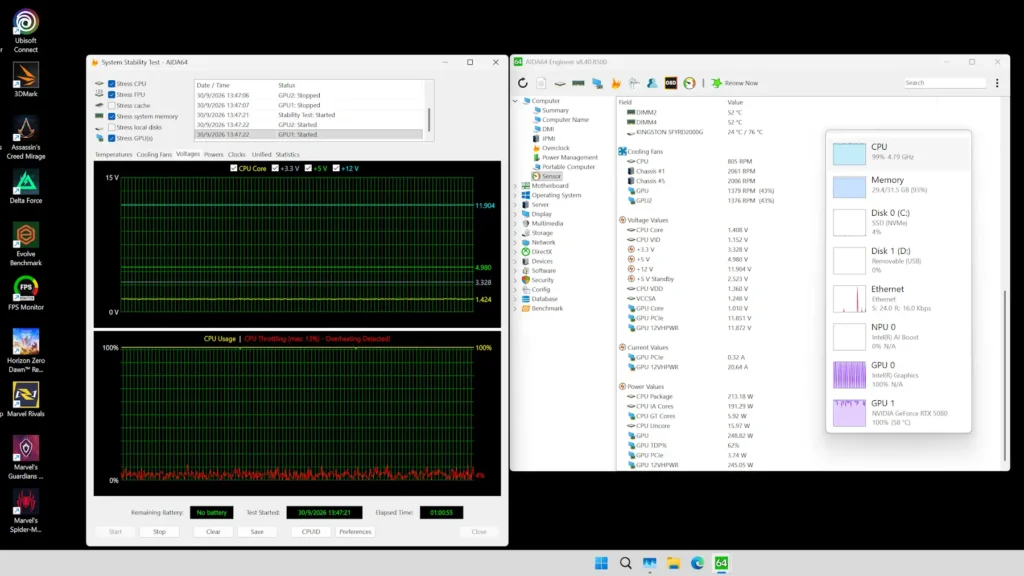Select Assassin's Creed Mirage desktop icon

click(25, 138)
